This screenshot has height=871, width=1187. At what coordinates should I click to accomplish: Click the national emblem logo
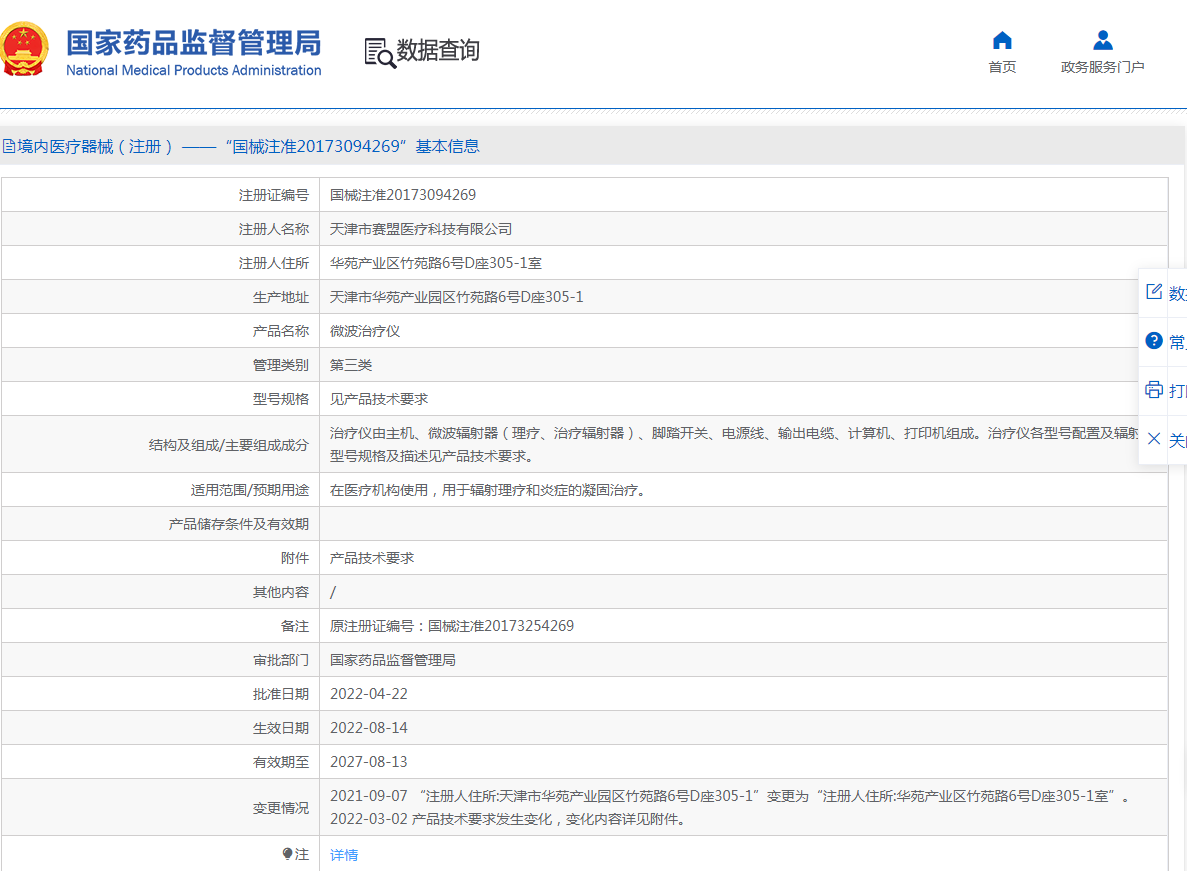tap(23, 49)
